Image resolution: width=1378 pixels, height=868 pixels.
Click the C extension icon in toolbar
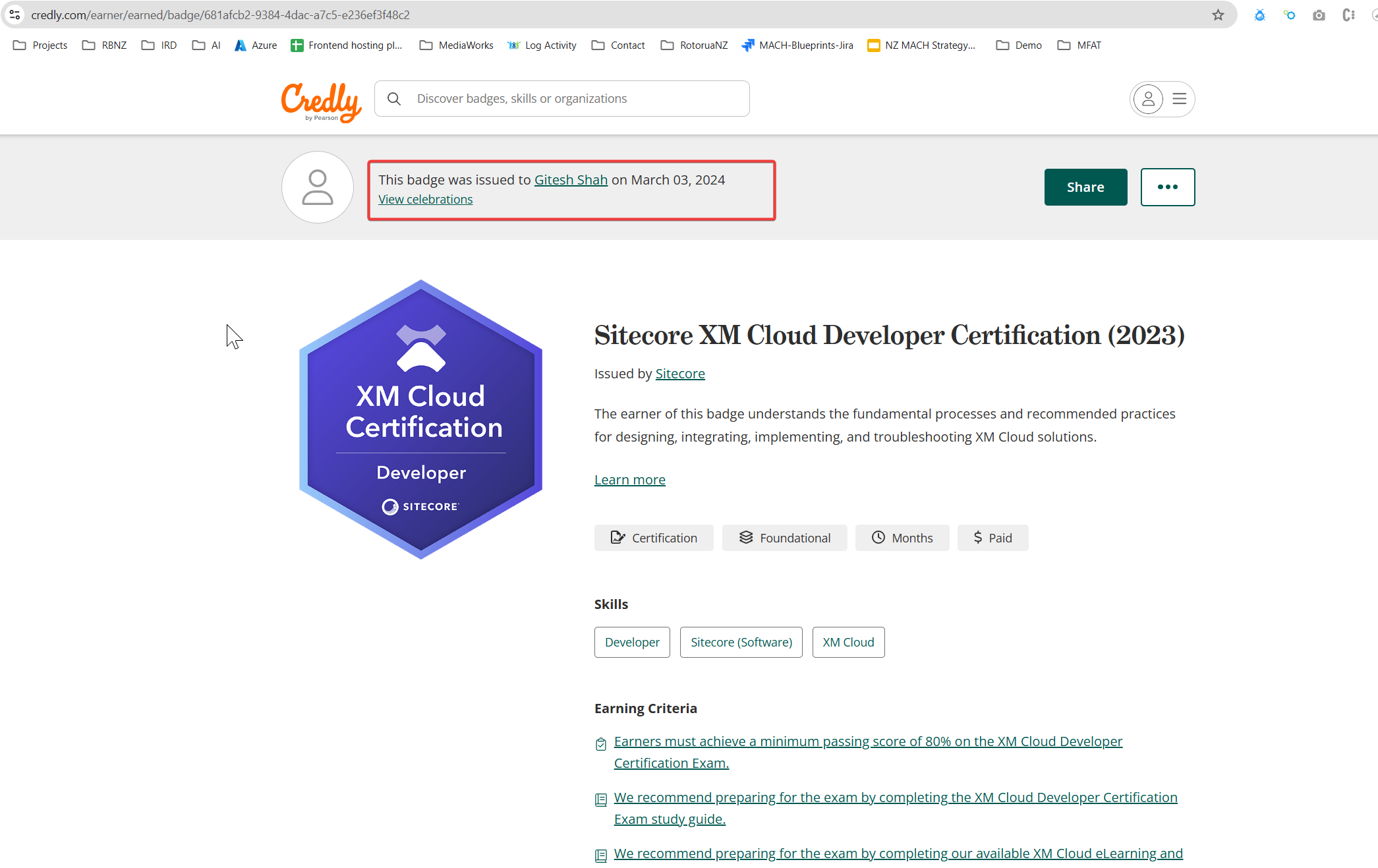1348,14
